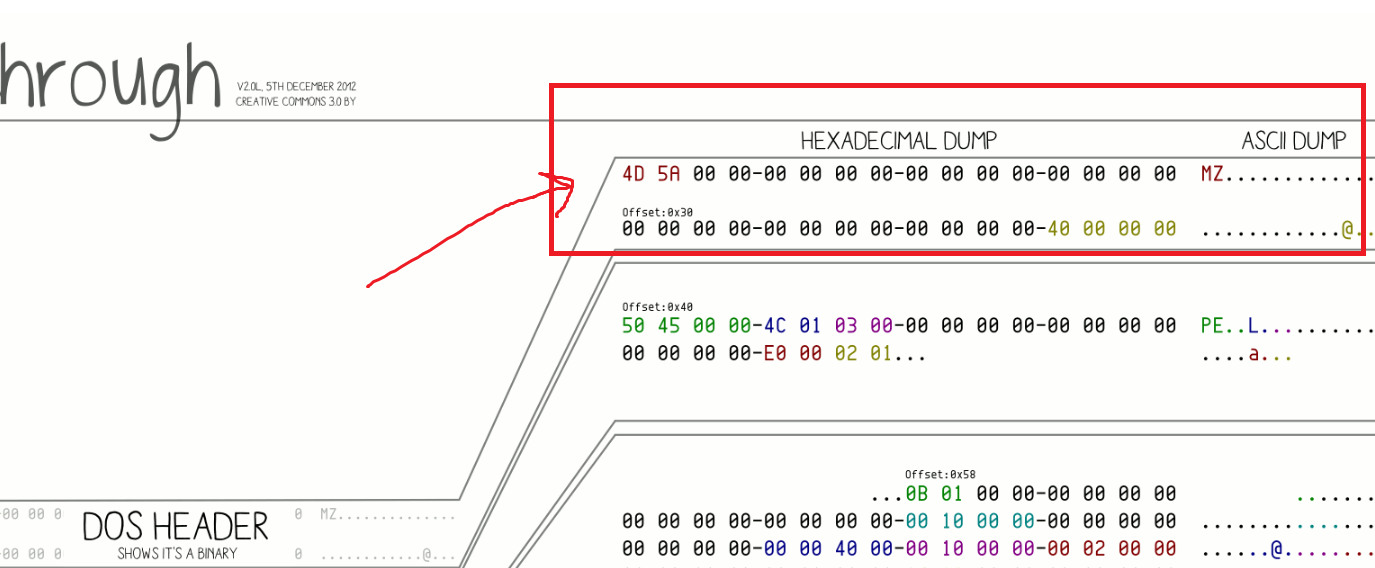Click the olive 02 01 bytes
Viewport: 1375px width, 568px height.
863,354
